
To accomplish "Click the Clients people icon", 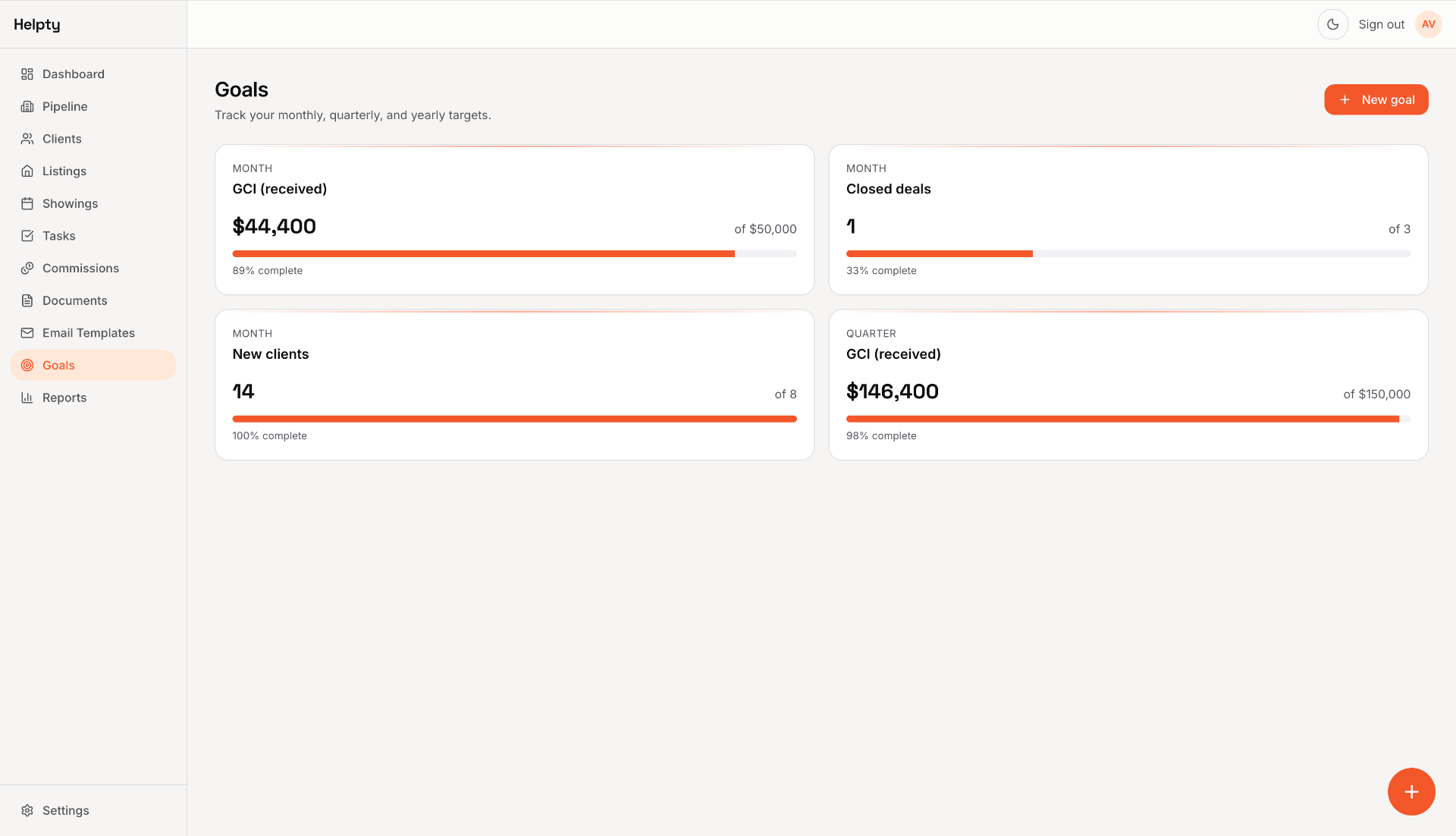I will pyautogui.click(x=27, y=139).
